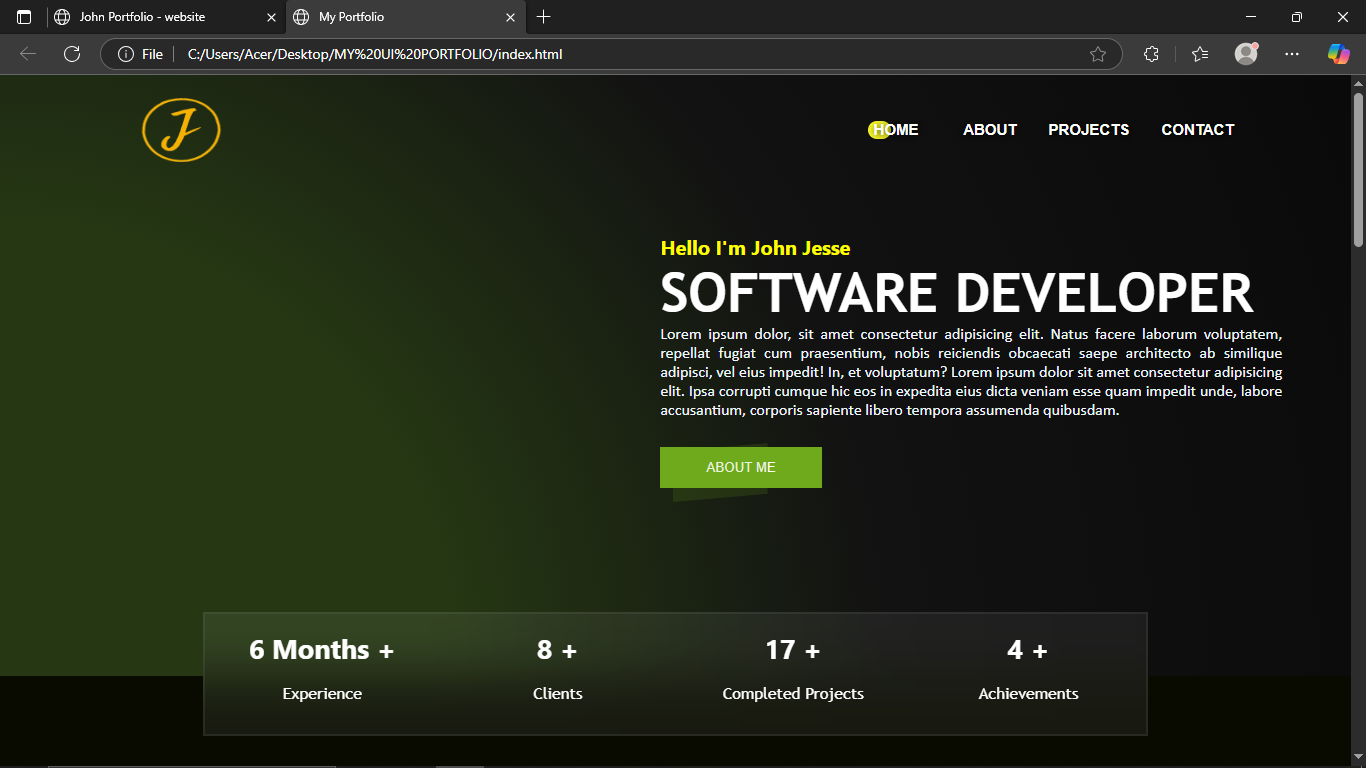Screen dimensions: 1366x768
Task: Open Settings and more ellipsis menu
Action: [1292, 54]
